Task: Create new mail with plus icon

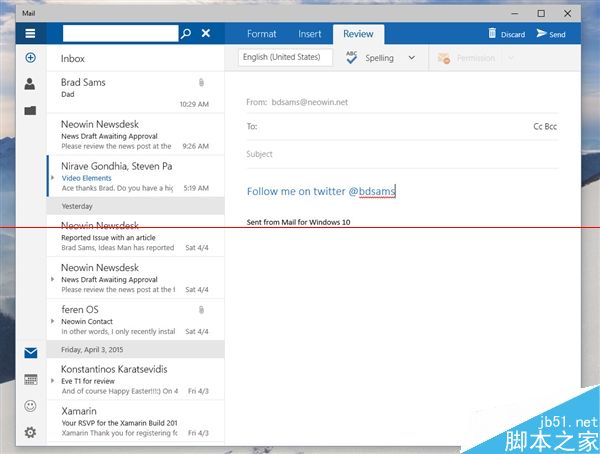Action: point(31,58)
